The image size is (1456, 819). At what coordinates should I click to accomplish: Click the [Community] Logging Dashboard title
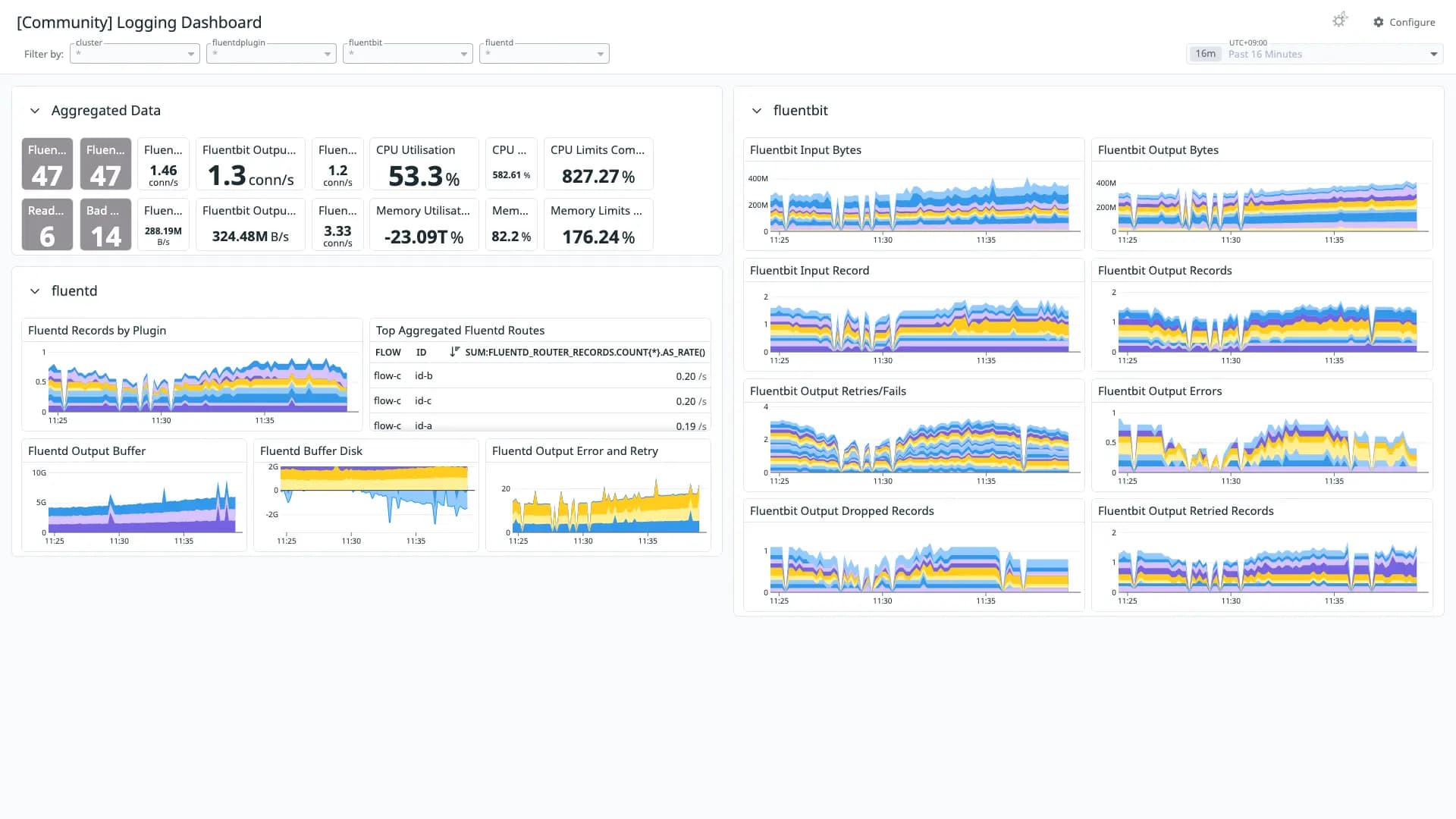click(x=139, y=22)
